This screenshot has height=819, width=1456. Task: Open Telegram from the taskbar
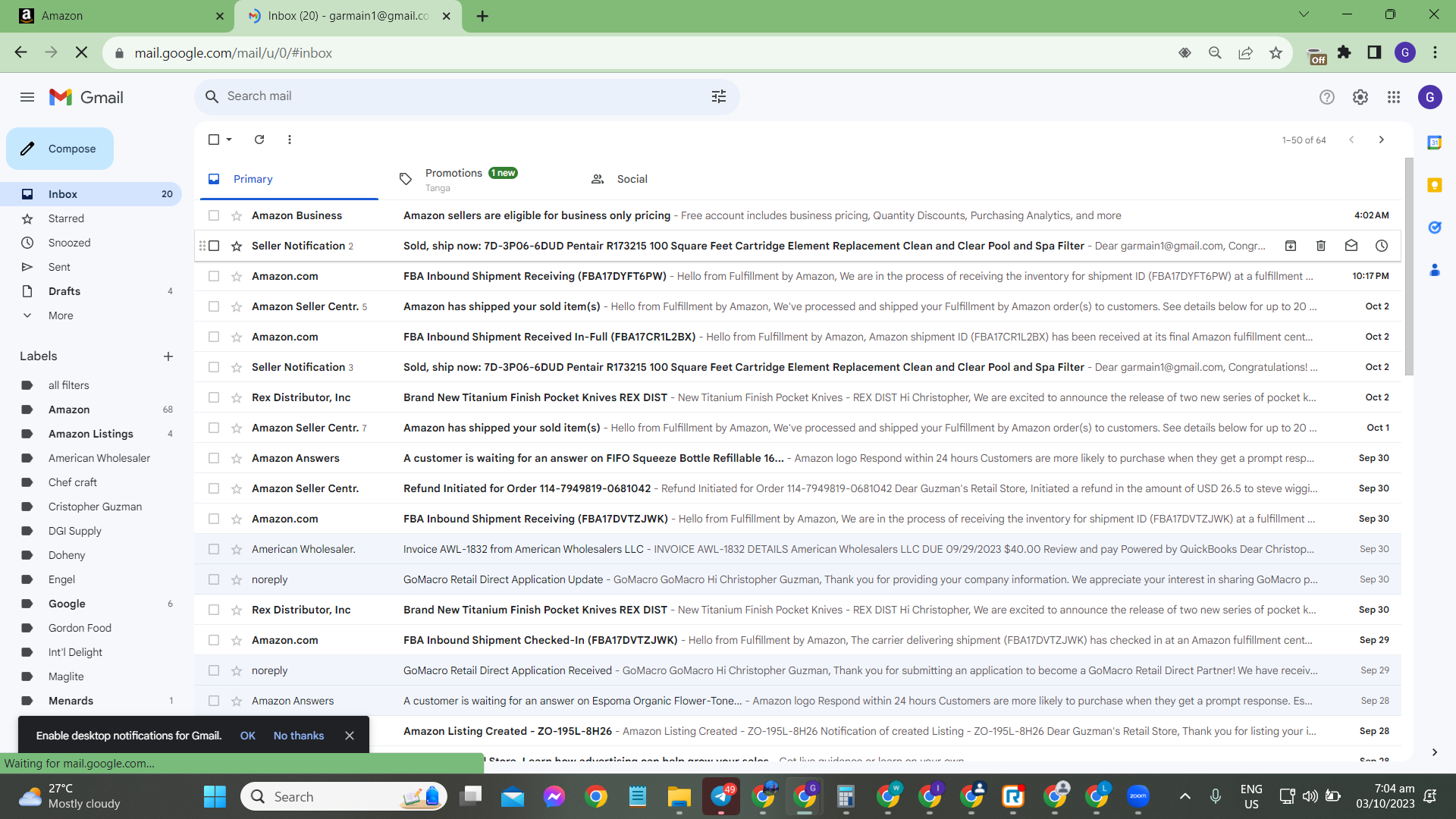pyautogui.click(x=721, y=796)
